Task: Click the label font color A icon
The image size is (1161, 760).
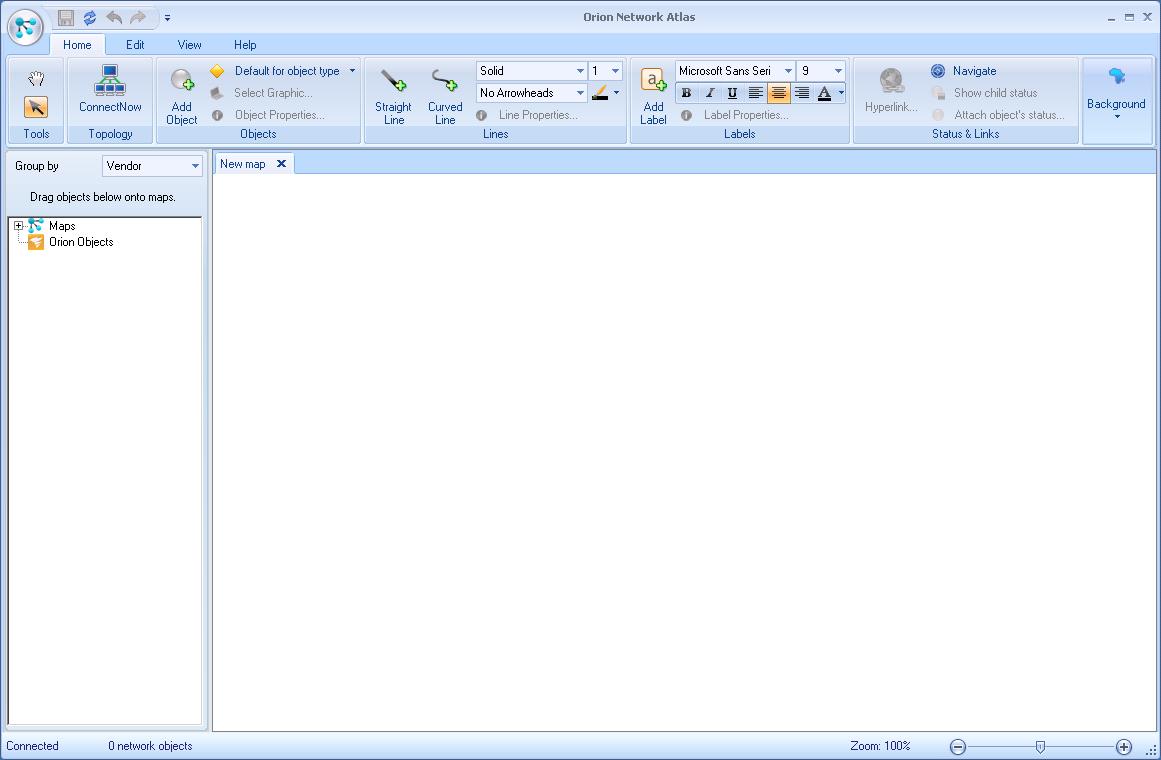Action: click(824, 93)
